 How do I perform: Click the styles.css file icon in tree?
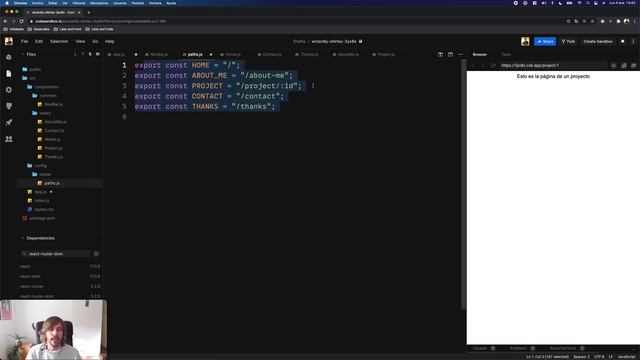[30, 209]
